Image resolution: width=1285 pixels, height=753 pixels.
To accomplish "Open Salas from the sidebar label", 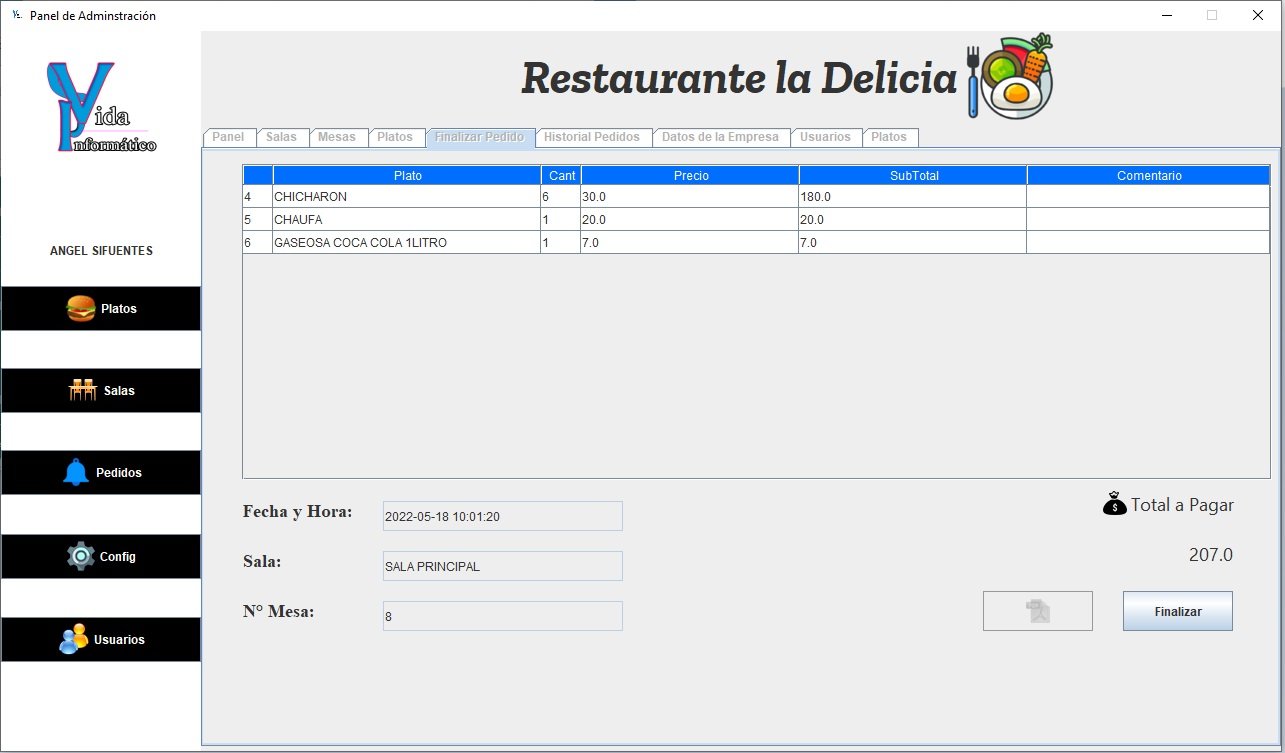I will [x=119, y=391].
